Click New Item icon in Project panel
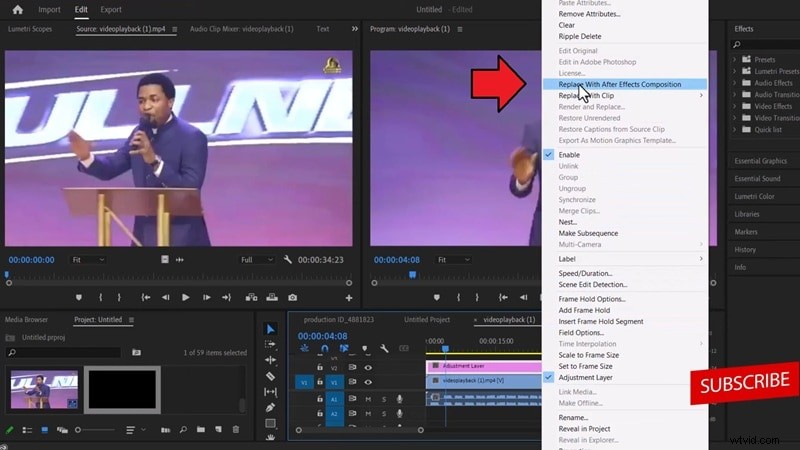Image resolution: width=800 pixels, height=450 pixels. (218, 430)
